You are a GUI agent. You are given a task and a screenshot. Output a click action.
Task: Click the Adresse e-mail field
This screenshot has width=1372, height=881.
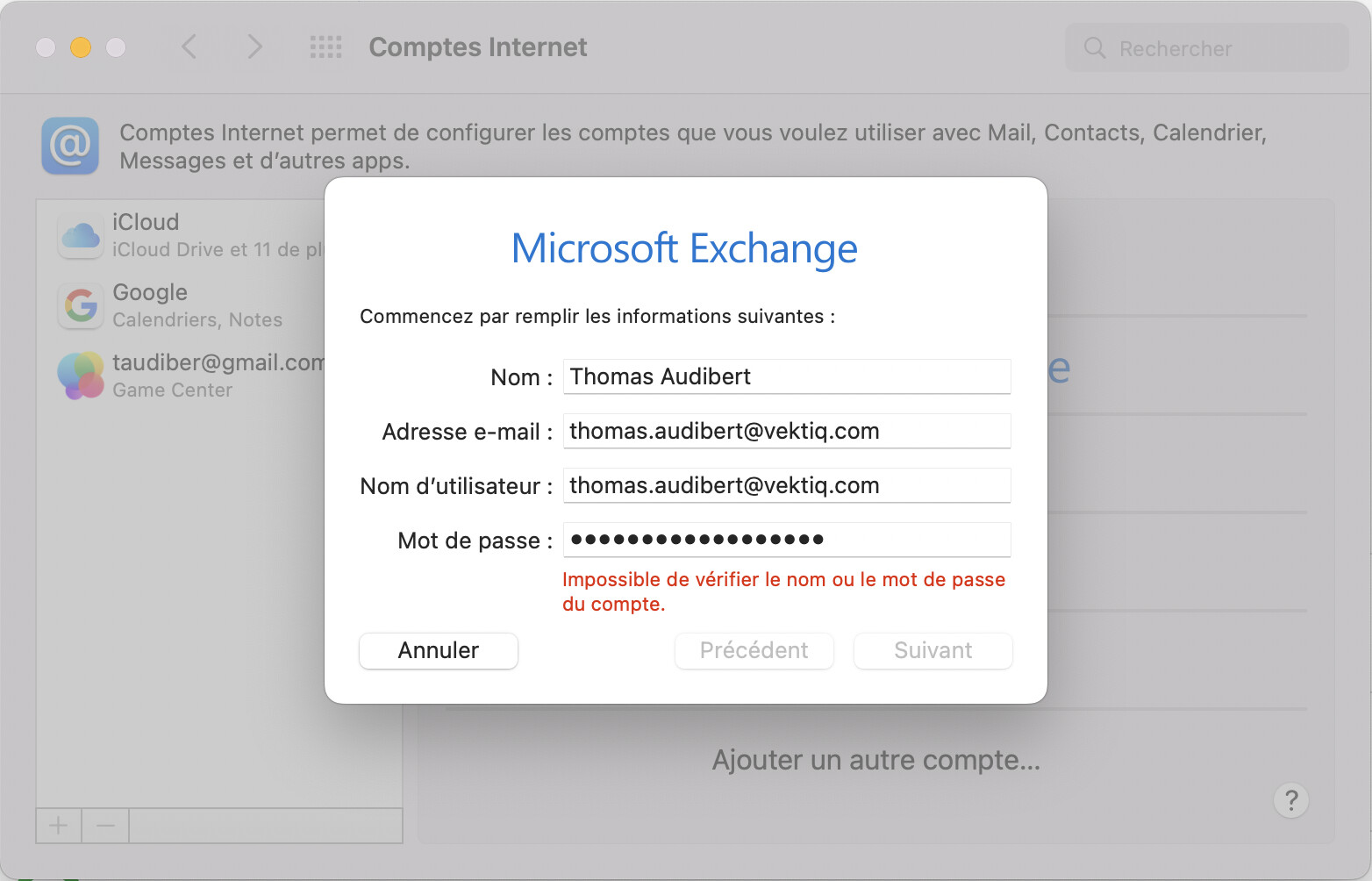pyautogui.click(x=787, y=431)
